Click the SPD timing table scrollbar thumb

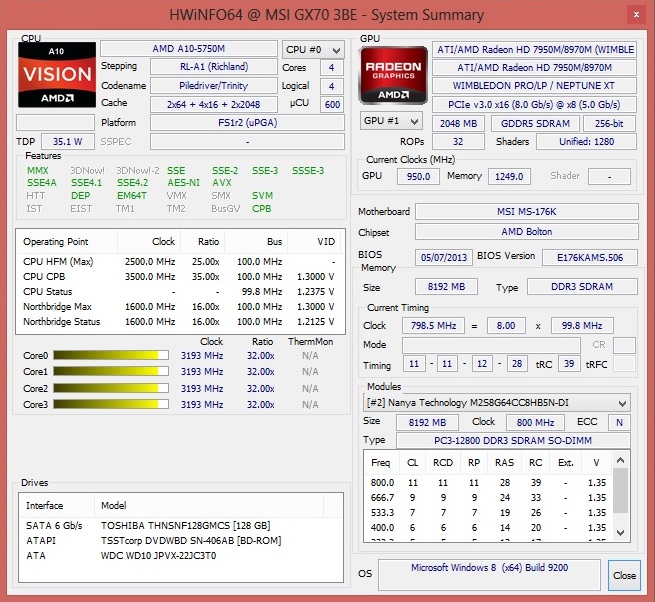click(621, 490)
